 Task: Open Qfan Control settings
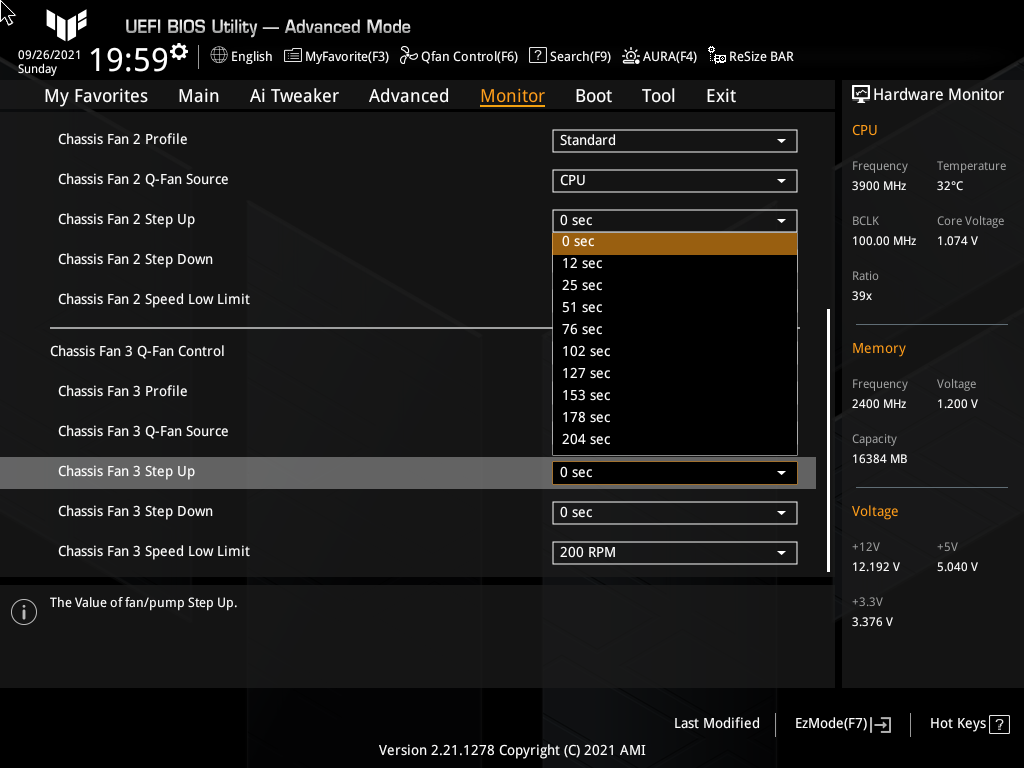[x=459, y=56]
